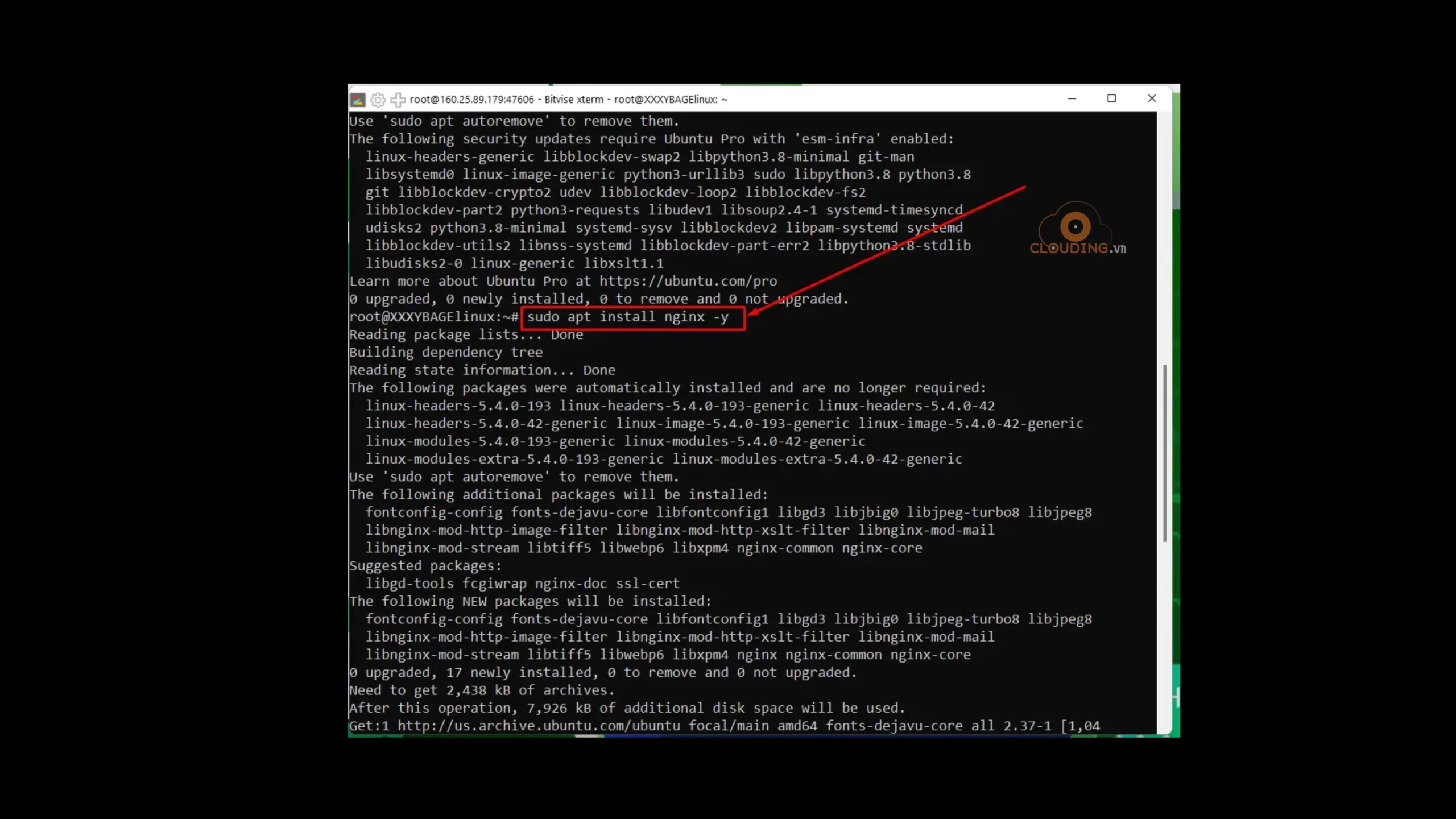Click 'libgd-tools fcgiwrap nginx-doc ssl-cert' line
This screenshot has height=819, width=1456.
point(523,584)
